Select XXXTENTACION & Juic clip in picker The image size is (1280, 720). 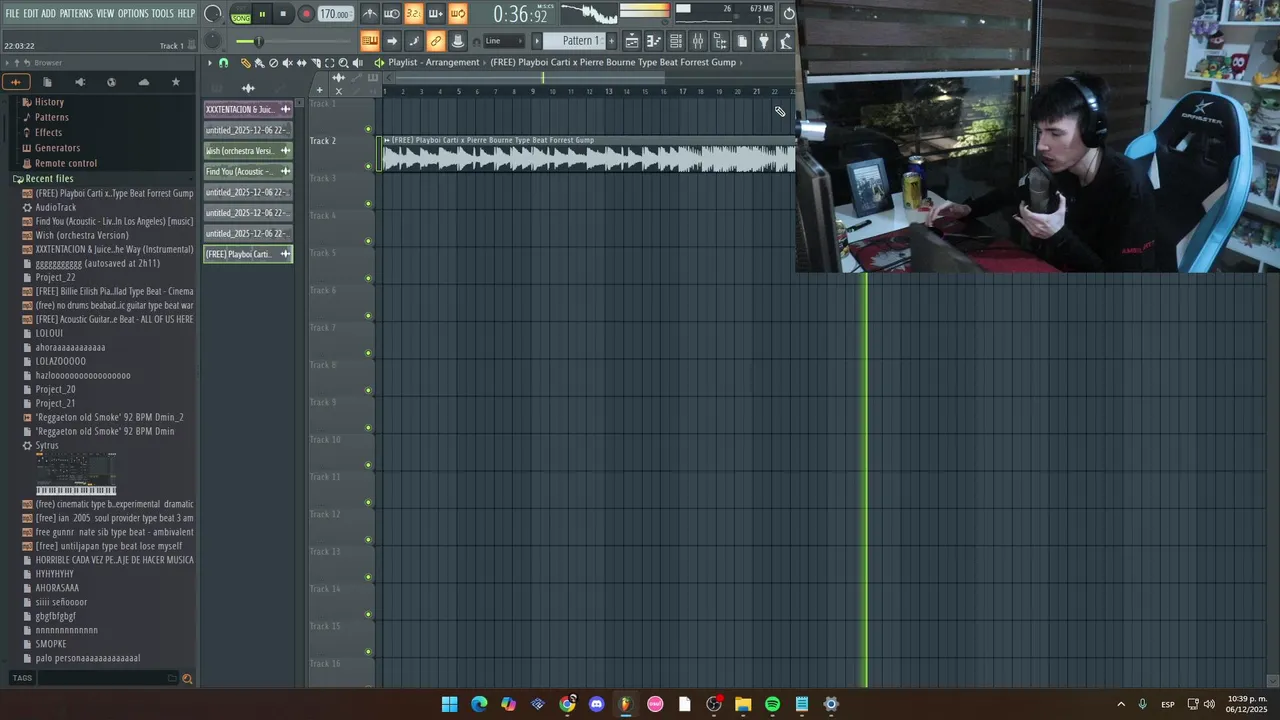[248, 109]
